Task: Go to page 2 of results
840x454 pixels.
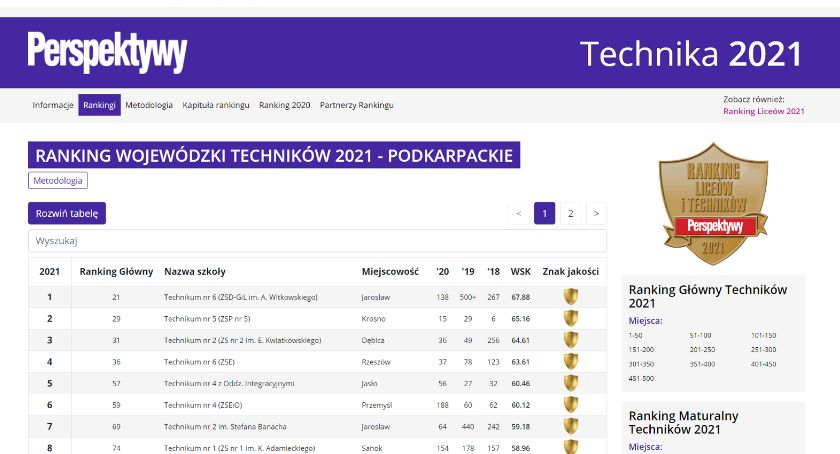Action: (570, 213)
